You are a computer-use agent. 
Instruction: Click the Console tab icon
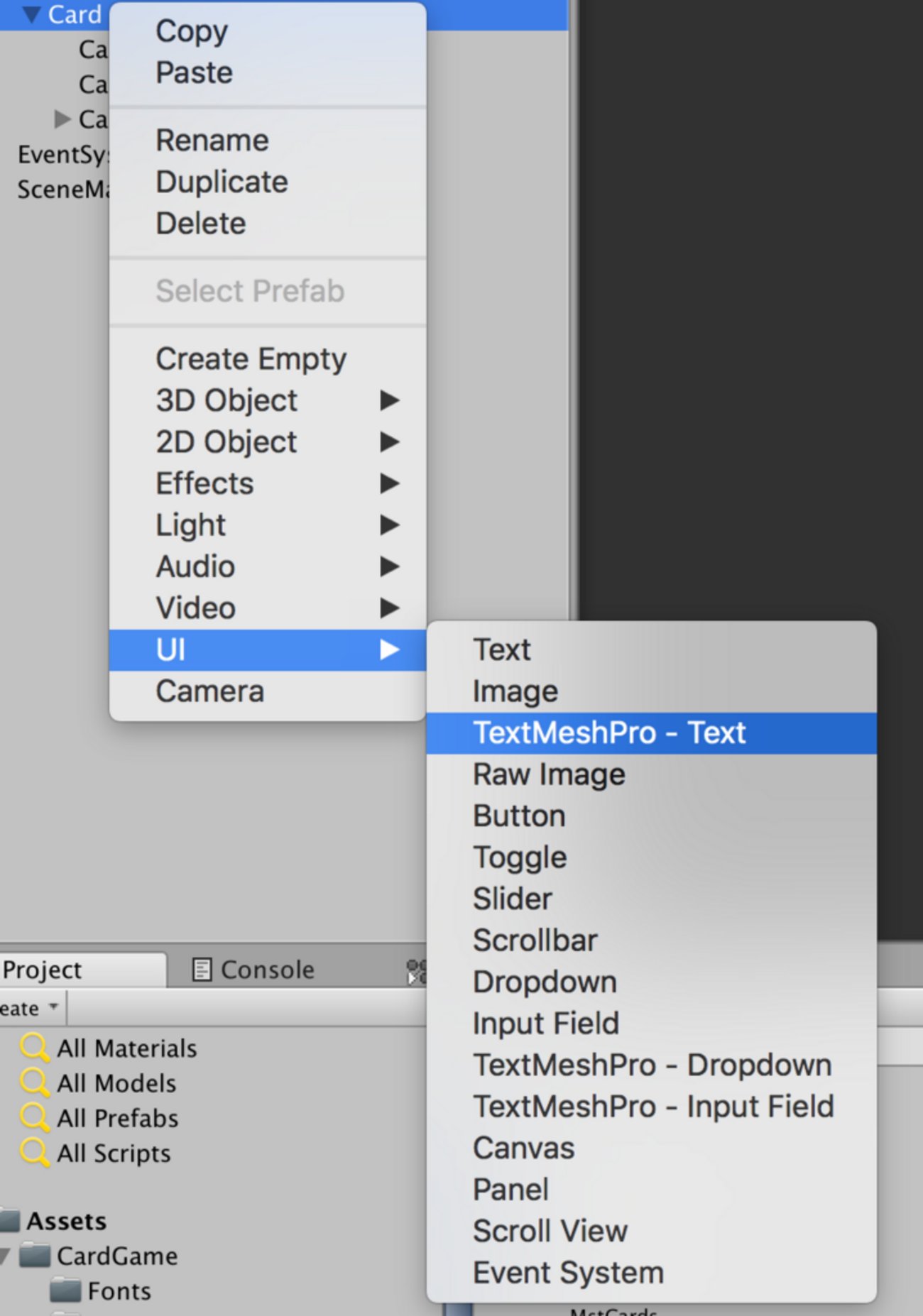tap(202, 970)
